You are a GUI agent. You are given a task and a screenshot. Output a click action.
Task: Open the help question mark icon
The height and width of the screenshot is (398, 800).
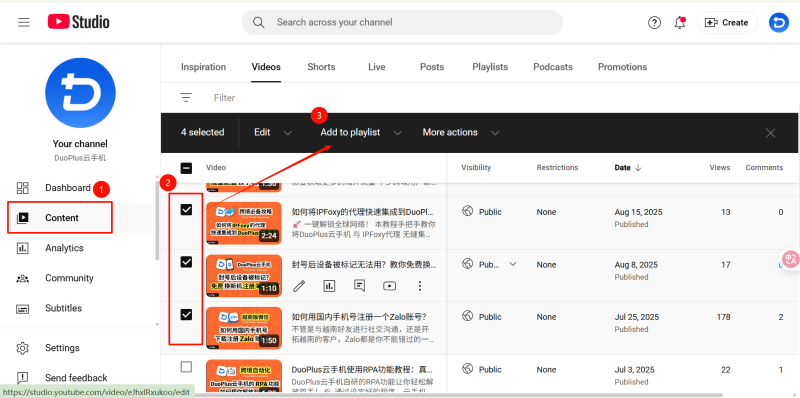click(x=654, y=22)
